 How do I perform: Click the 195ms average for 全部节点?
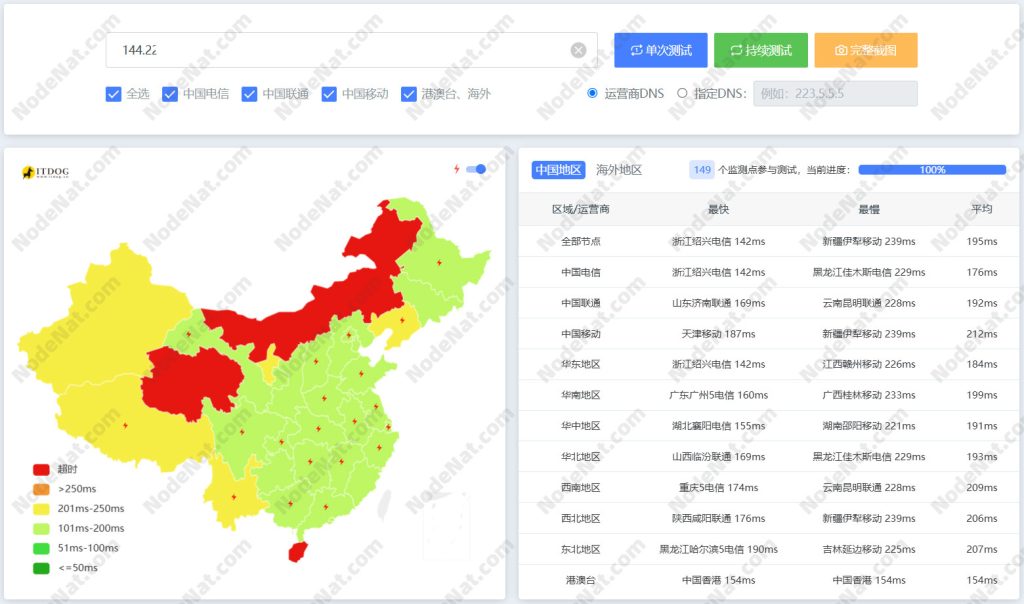click(x=982, y=241)
